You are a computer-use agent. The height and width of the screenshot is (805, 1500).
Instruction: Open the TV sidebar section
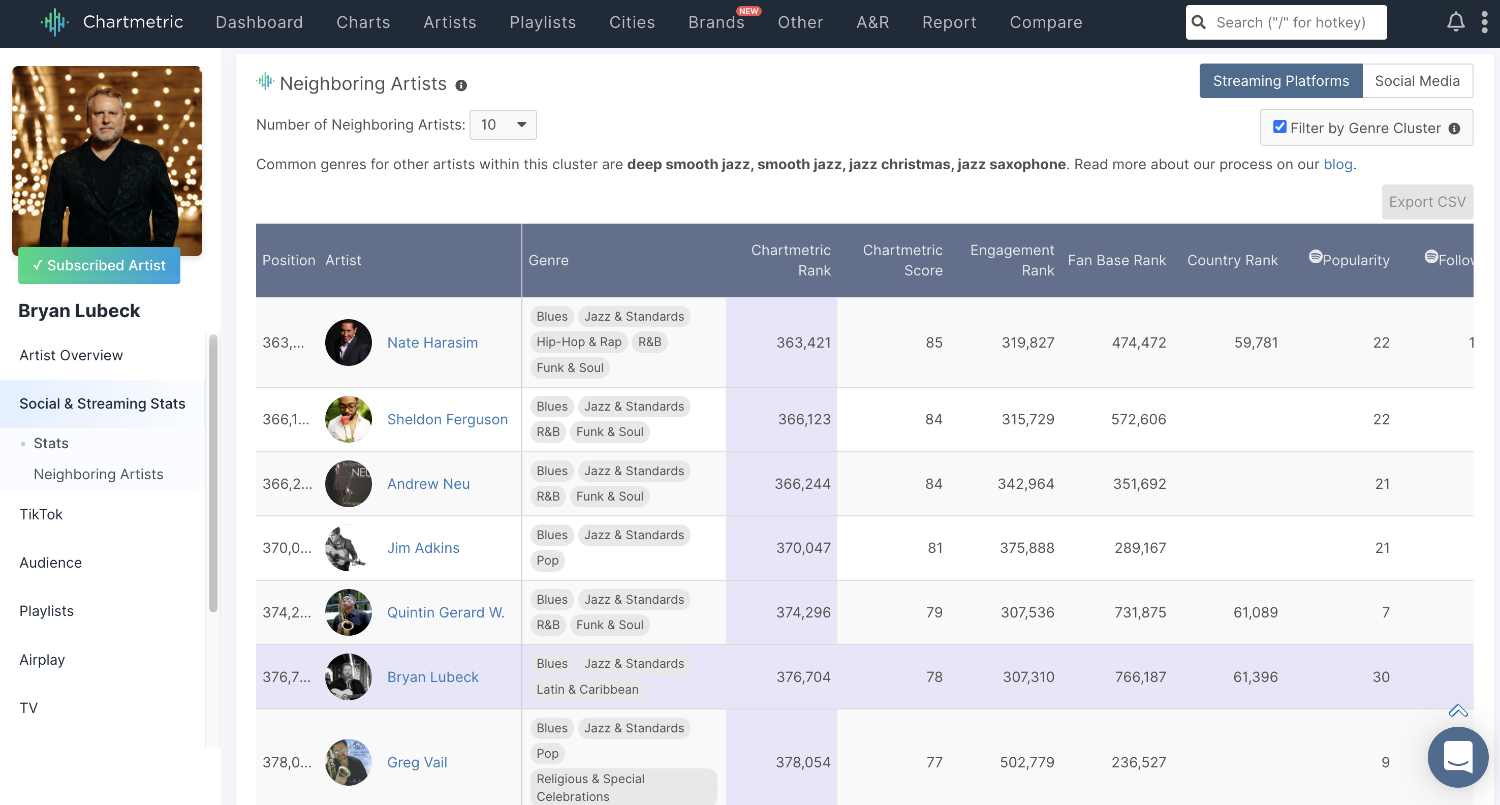tap(28, 708)
